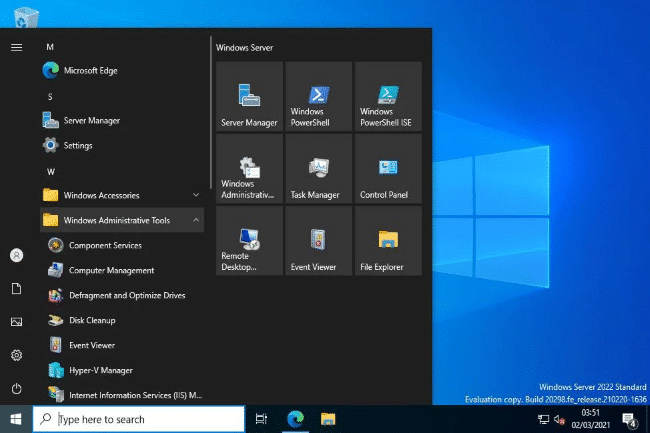Screen dimensions: 650x433
Task: Launch the Remote Desktop Connection tile
Action: tap(249, 240)
